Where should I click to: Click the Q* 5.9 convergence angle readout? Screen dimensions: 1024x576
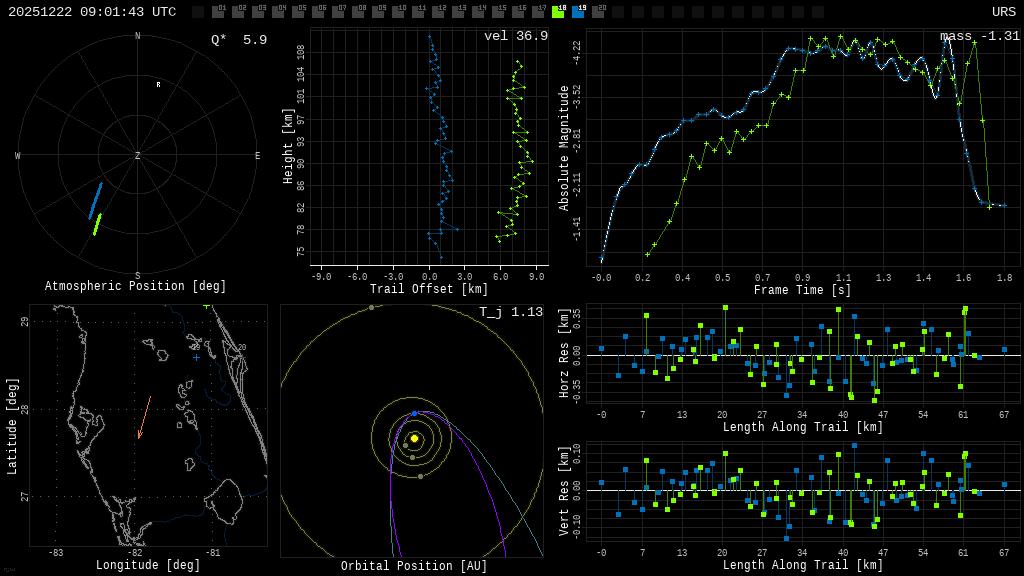[238, 40]
